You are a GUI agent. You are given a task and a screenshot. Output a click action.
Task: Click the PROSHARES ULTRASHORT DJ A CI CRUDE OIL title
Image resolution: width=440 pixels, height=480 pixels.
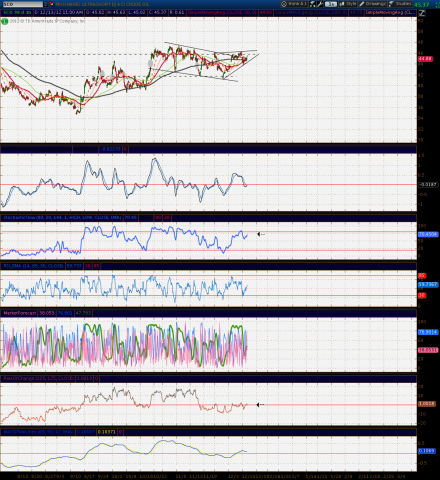[x=102, y=4]
